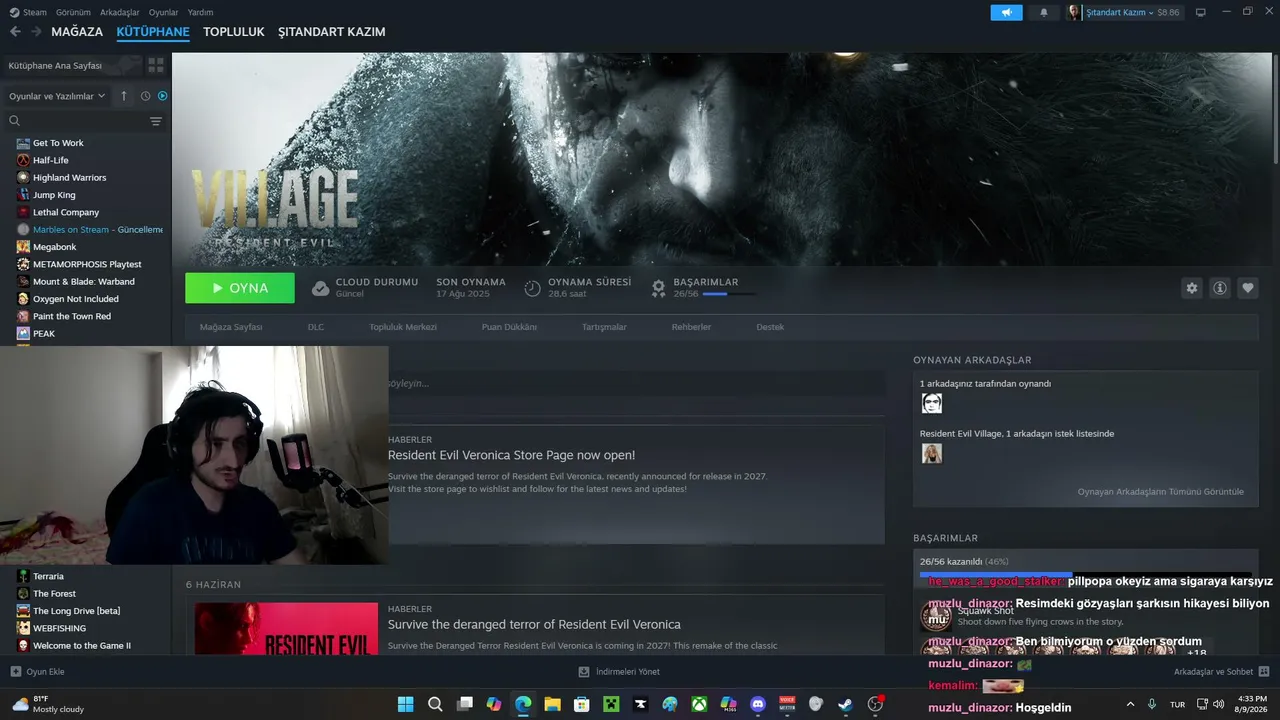This screenshot has height=720, width=1280.
Task: Open the notifications bell
Action: tap(1044, 13)
